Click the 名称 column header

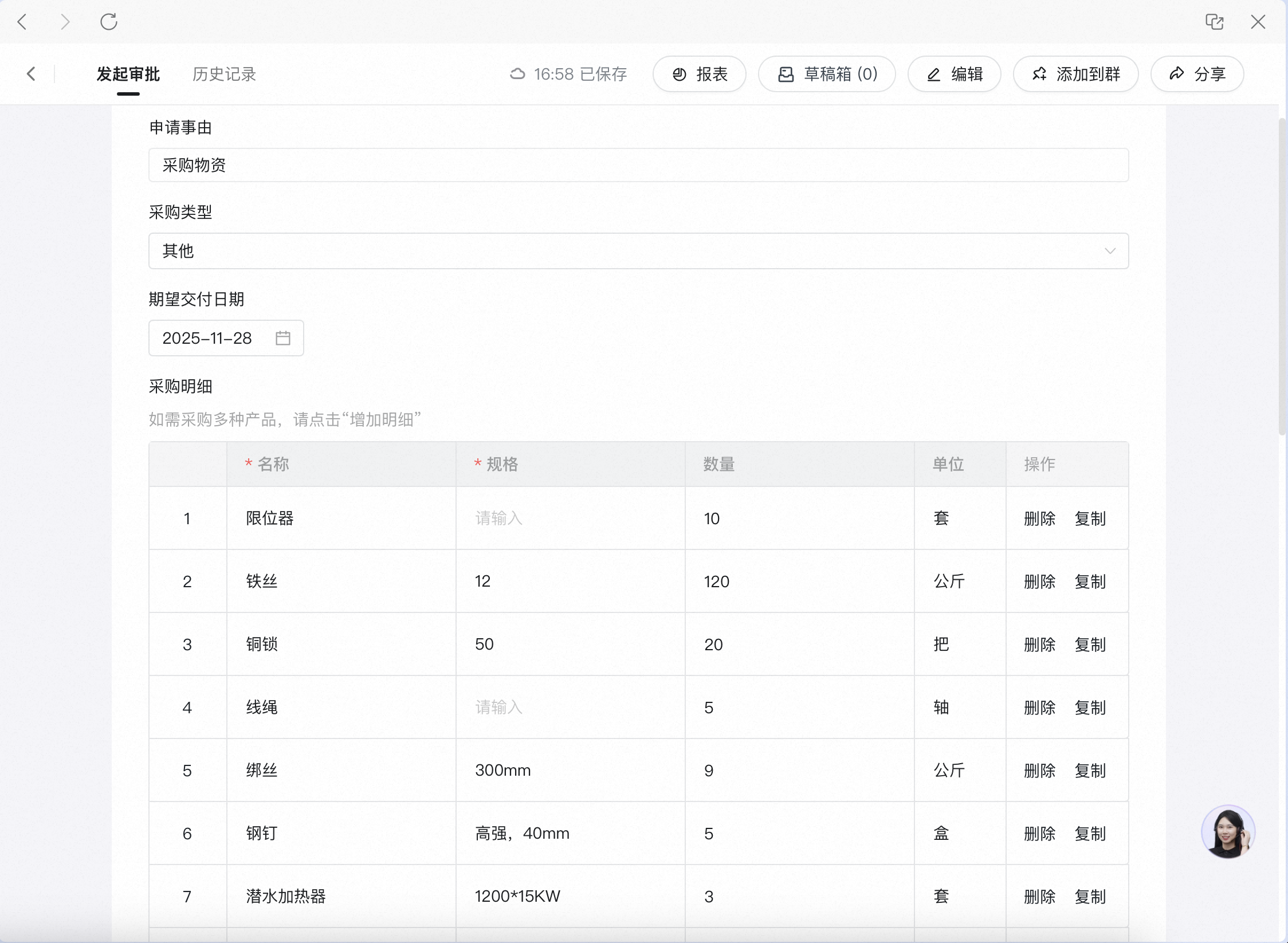[341, 464]
